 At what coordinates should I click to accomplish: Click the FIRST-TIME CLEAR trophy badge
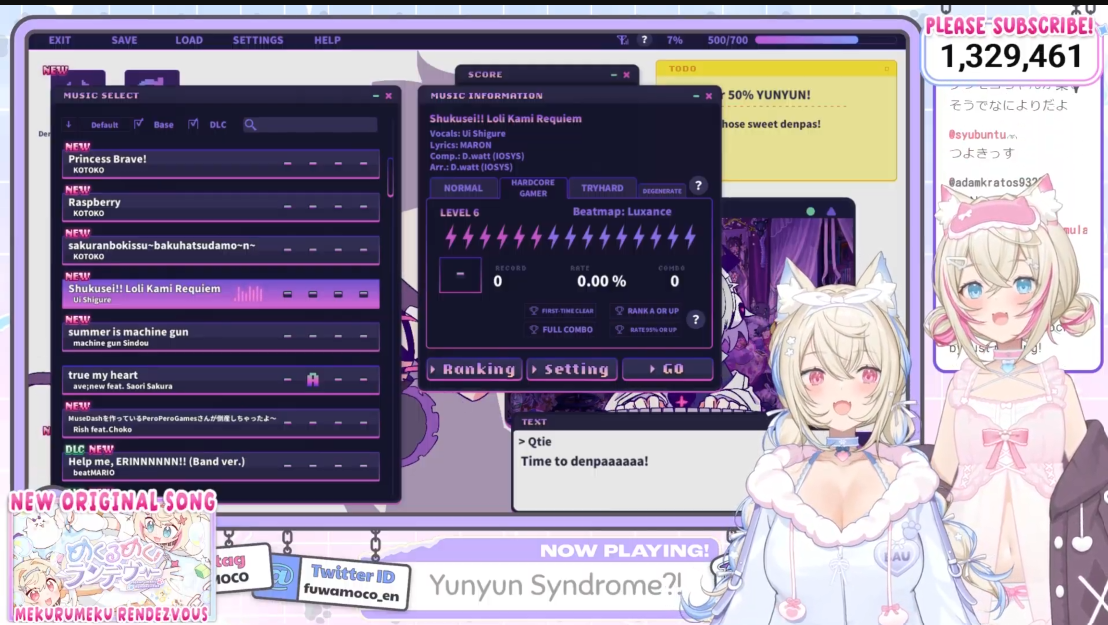[x=562, y=310]
